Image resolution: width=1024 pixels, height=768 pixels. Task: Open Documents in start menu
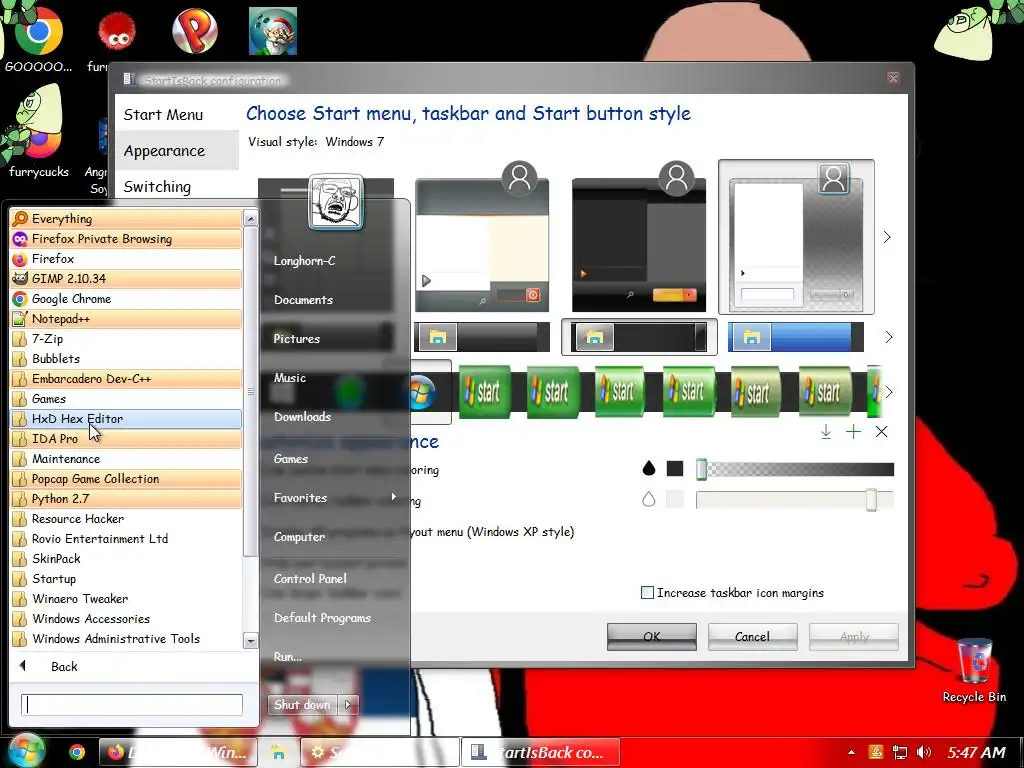point(304,300)
